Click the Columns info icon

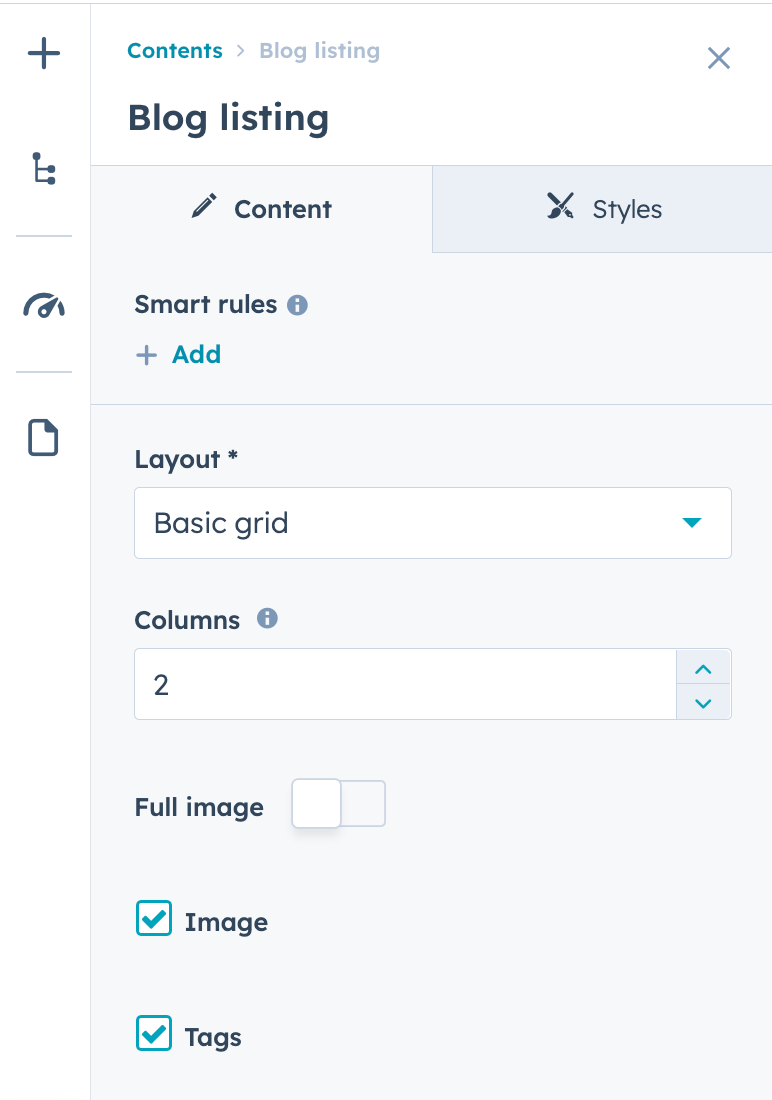point(267,619)
